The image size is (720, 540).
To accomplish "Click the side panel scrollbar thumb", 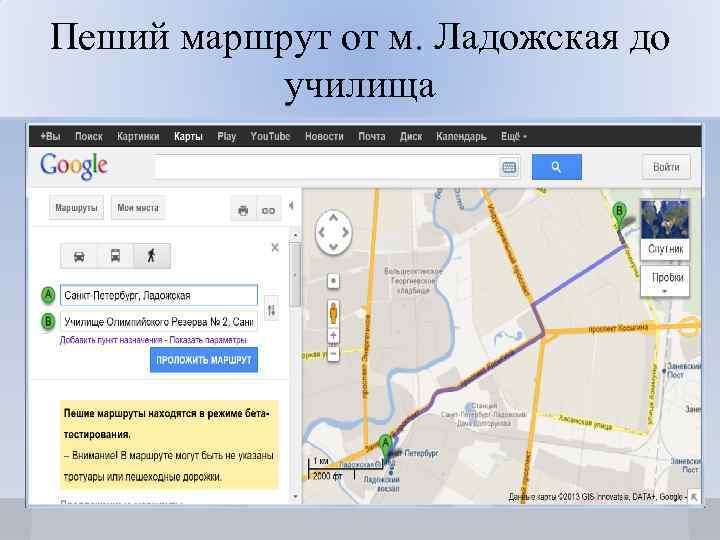I will 296,275.
